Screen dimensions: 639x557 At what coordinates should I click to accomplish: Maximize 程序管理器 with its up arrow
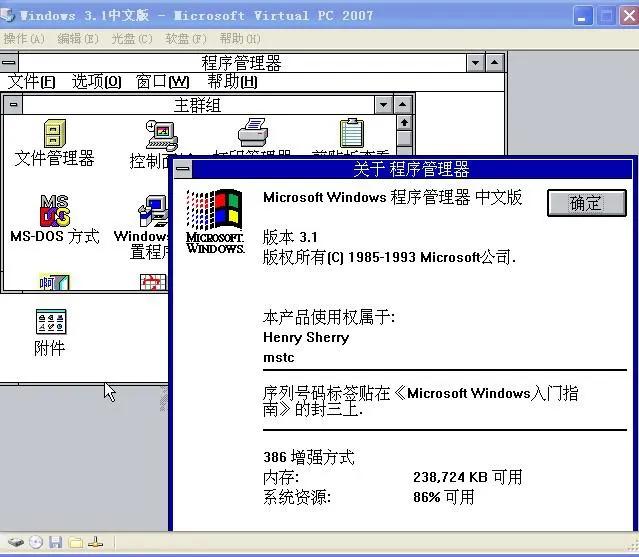[494, 62]
